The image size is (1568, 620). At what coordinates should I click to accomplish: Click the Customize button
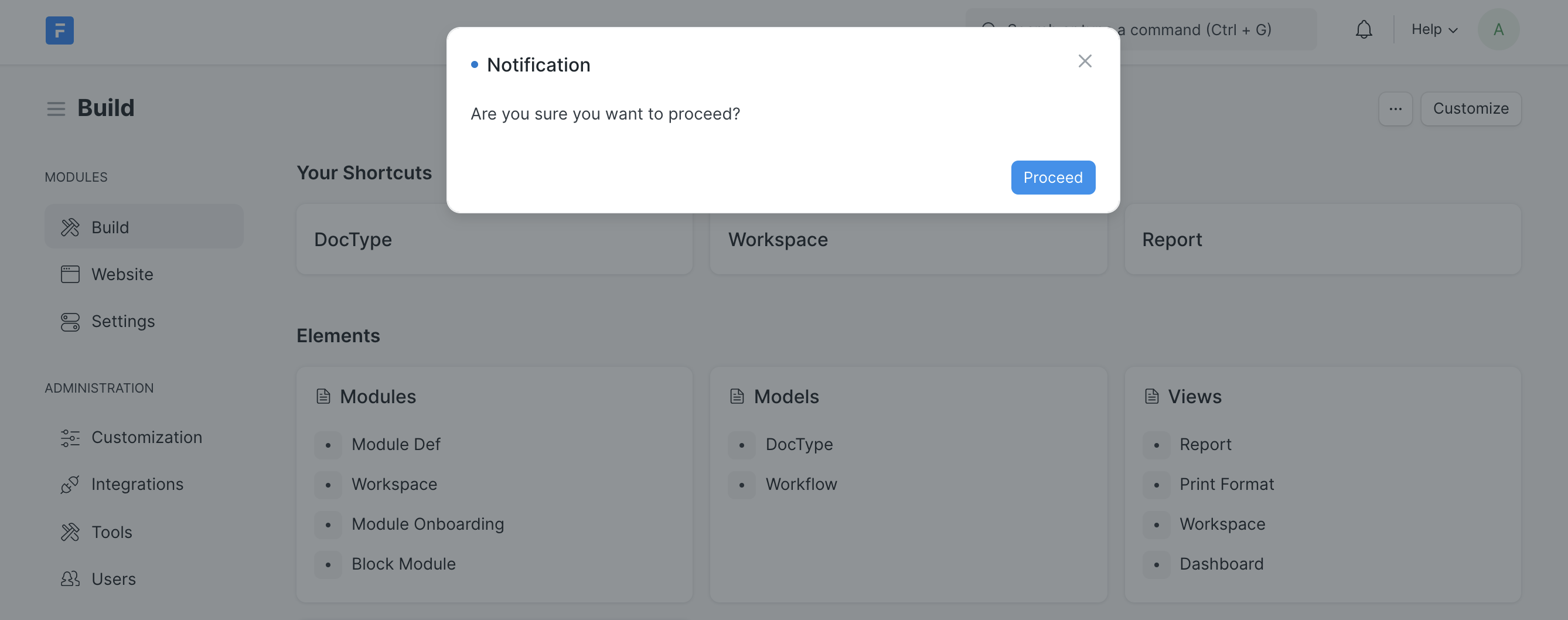click(x=1471, y=108)
